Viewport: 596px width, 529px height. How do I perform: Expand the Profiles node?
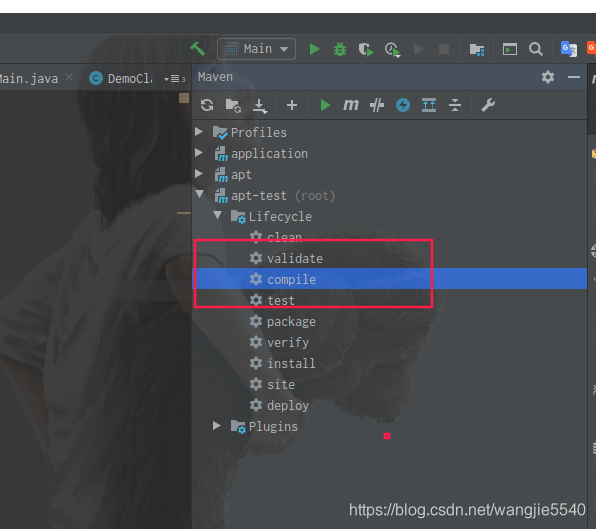pyautogui.click(x=199, y=132)
